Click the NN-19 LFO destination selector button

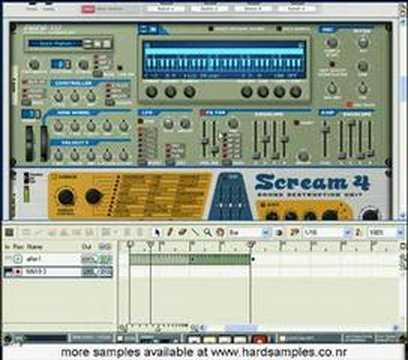click(x=170, y=162)
